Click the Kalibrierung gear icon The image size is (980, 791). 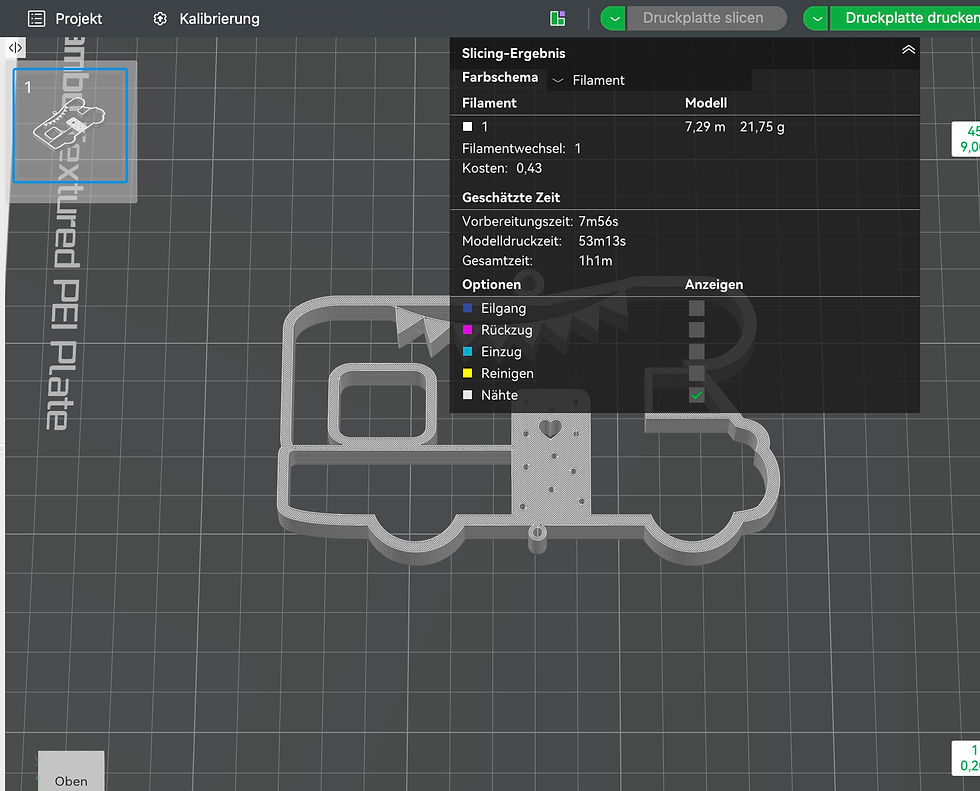(160, 19)
